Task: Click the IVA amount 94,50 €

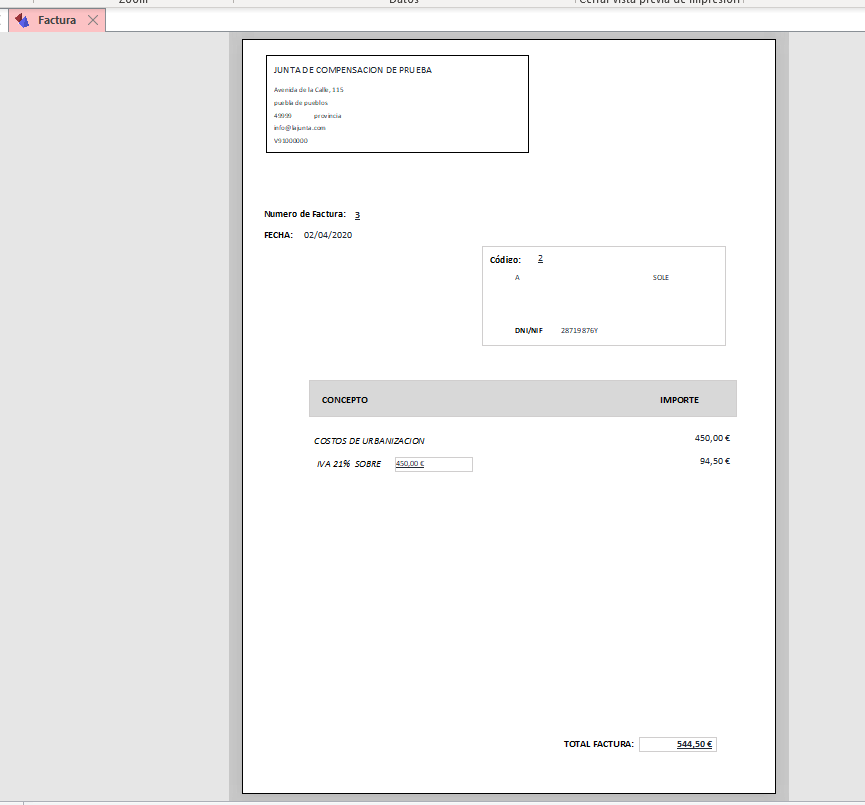Action: pos(714,461)
